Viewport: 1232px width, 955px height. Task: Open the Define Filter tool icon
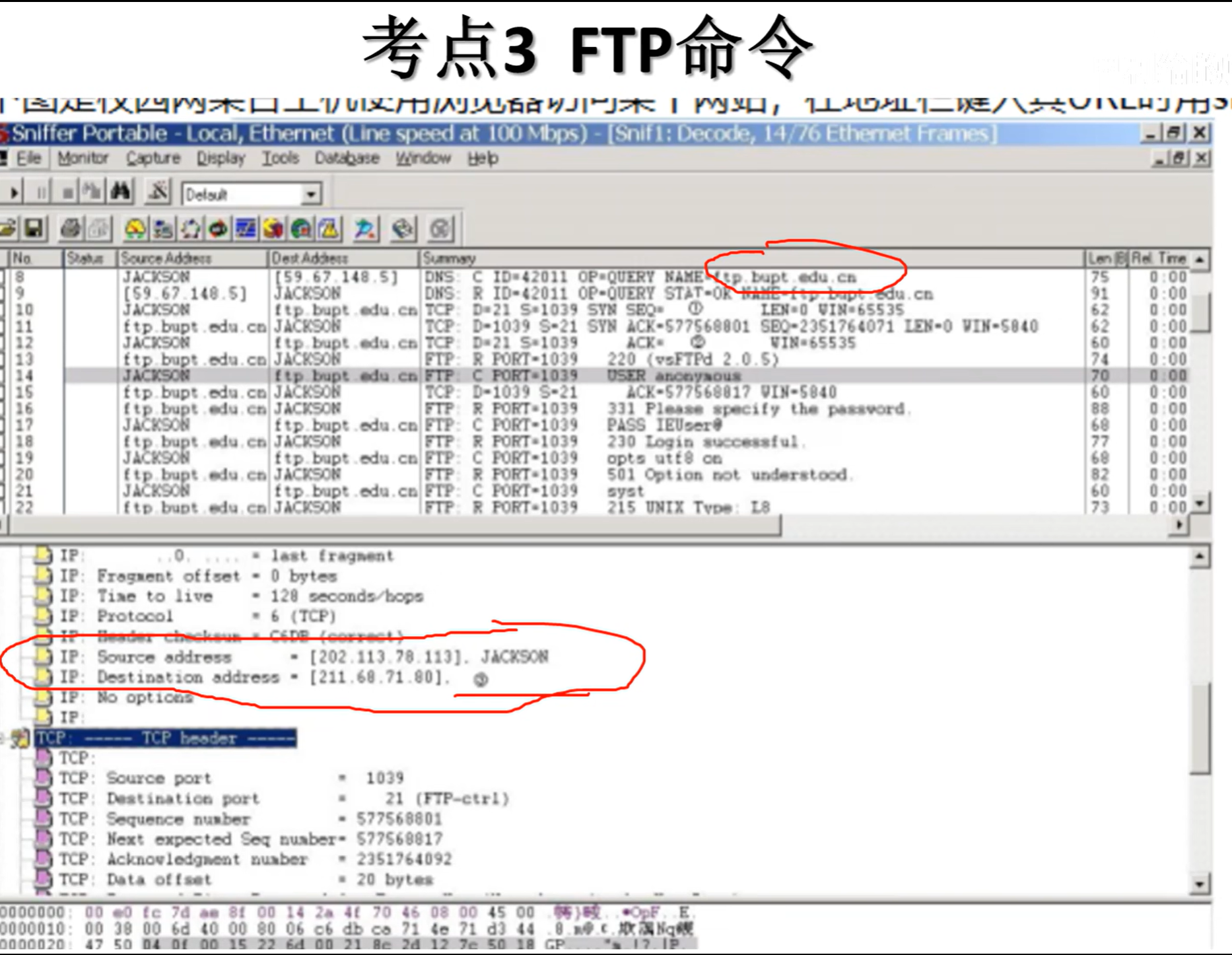pyautogui.click(x=158, y=192)
